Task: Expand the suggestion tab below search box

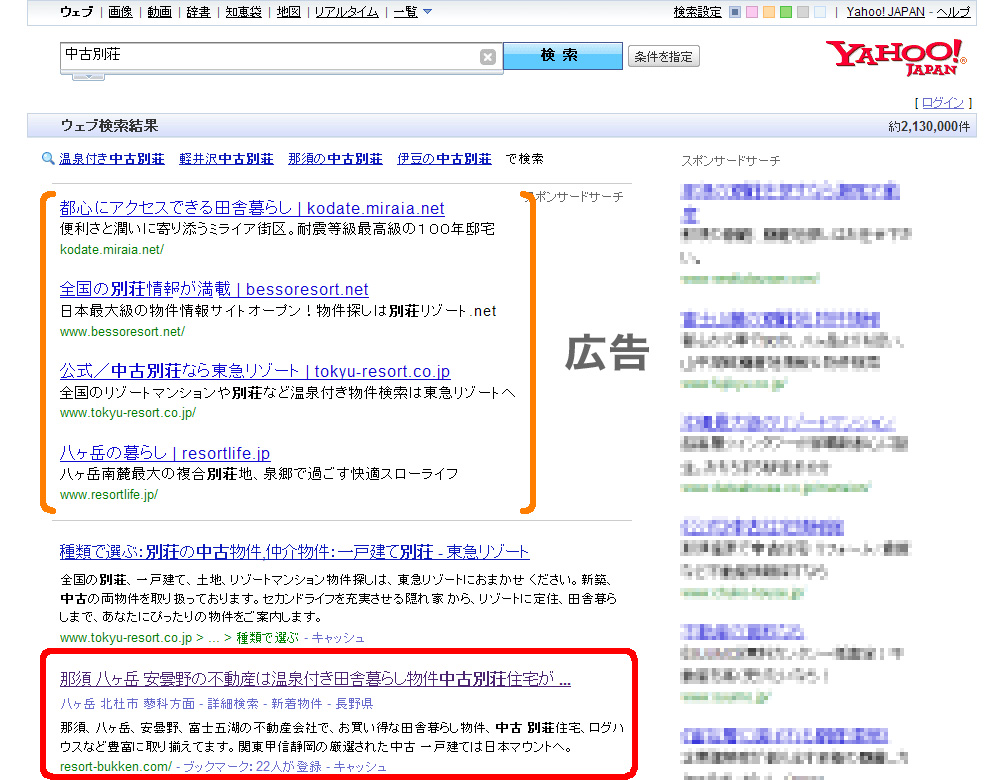Action: tap(88, 77)
